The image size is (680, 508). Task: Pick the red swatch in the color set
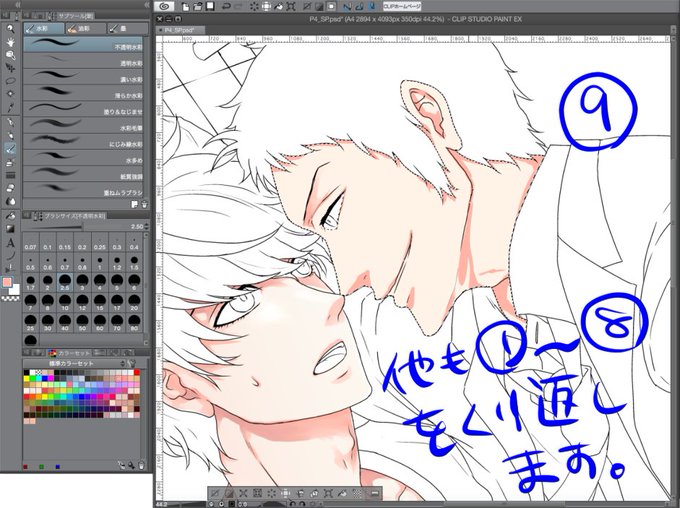pyautogui.click(x=137, y=372)
